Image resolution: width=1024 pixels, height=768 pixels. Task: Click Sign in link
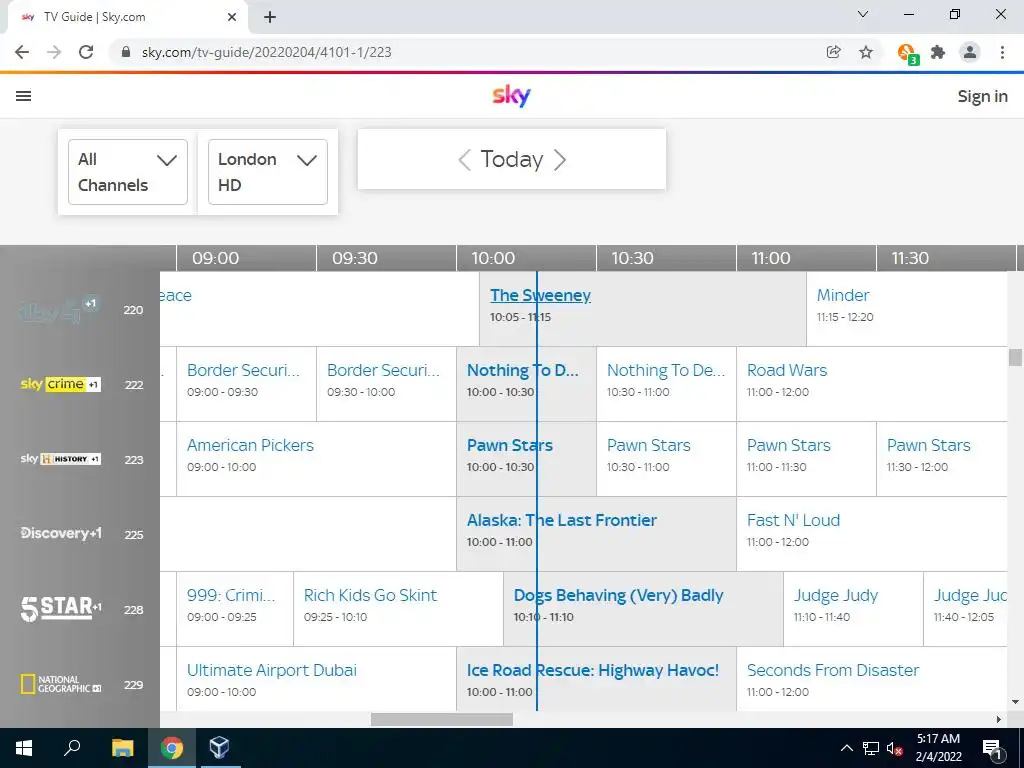click(982, 97)
